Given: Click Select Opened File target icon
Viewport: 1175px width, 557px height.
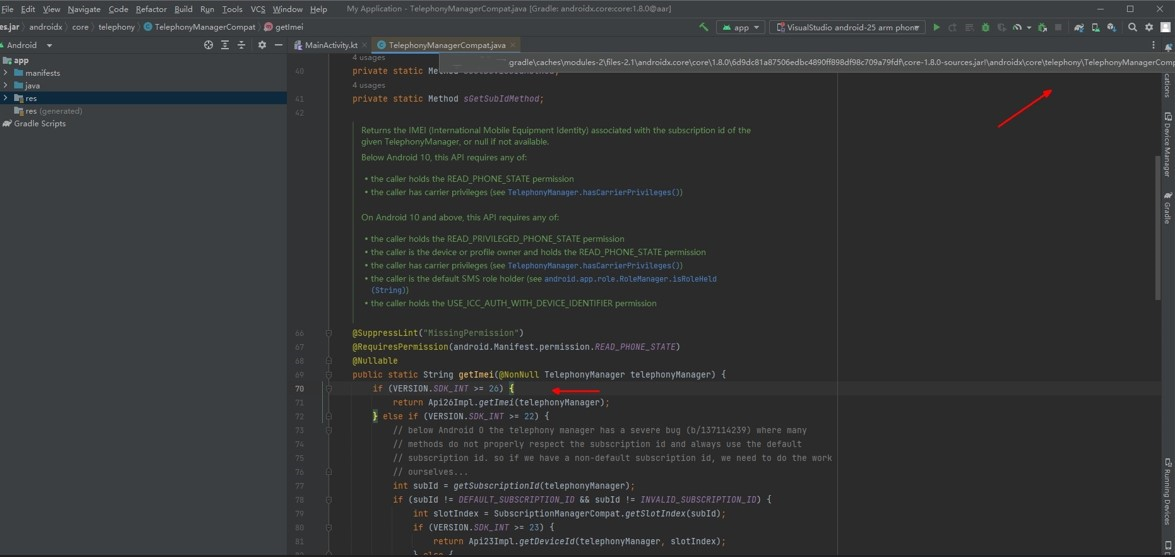Looking at the screenshot, I should tap(208, 45).
